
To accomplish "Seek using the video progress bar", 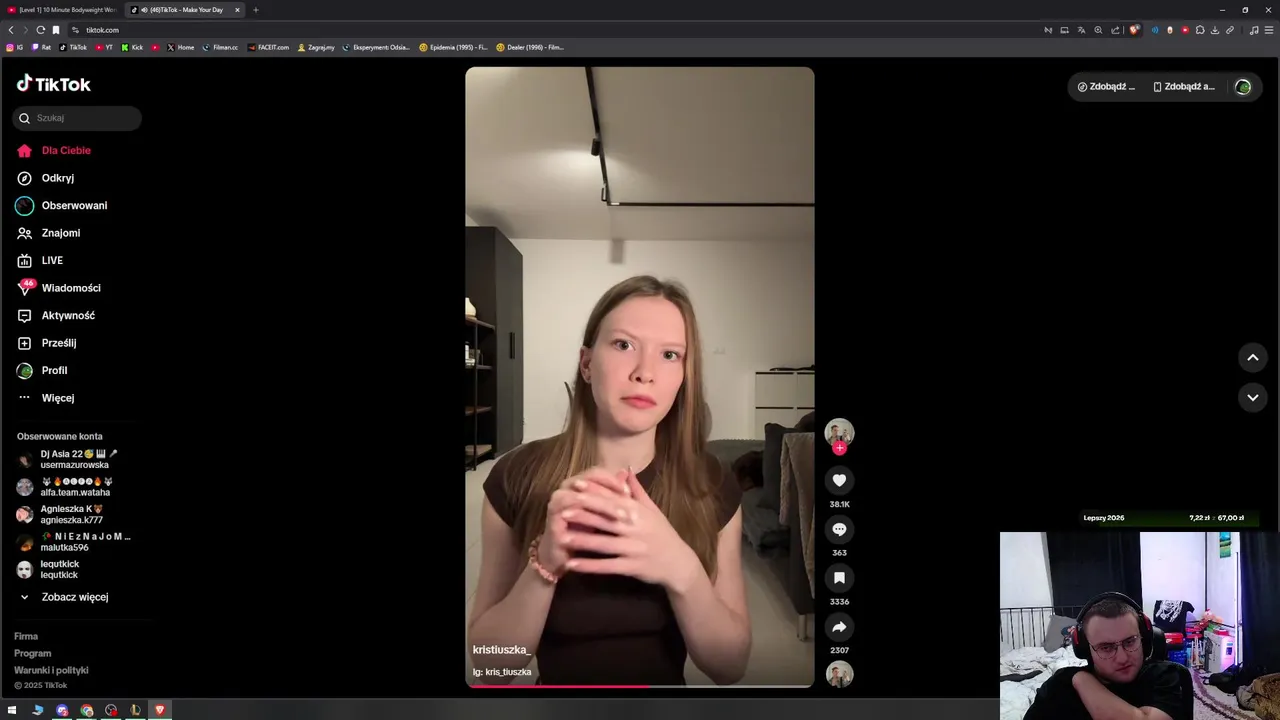I will pyautogui.click(x=640, y=686).
